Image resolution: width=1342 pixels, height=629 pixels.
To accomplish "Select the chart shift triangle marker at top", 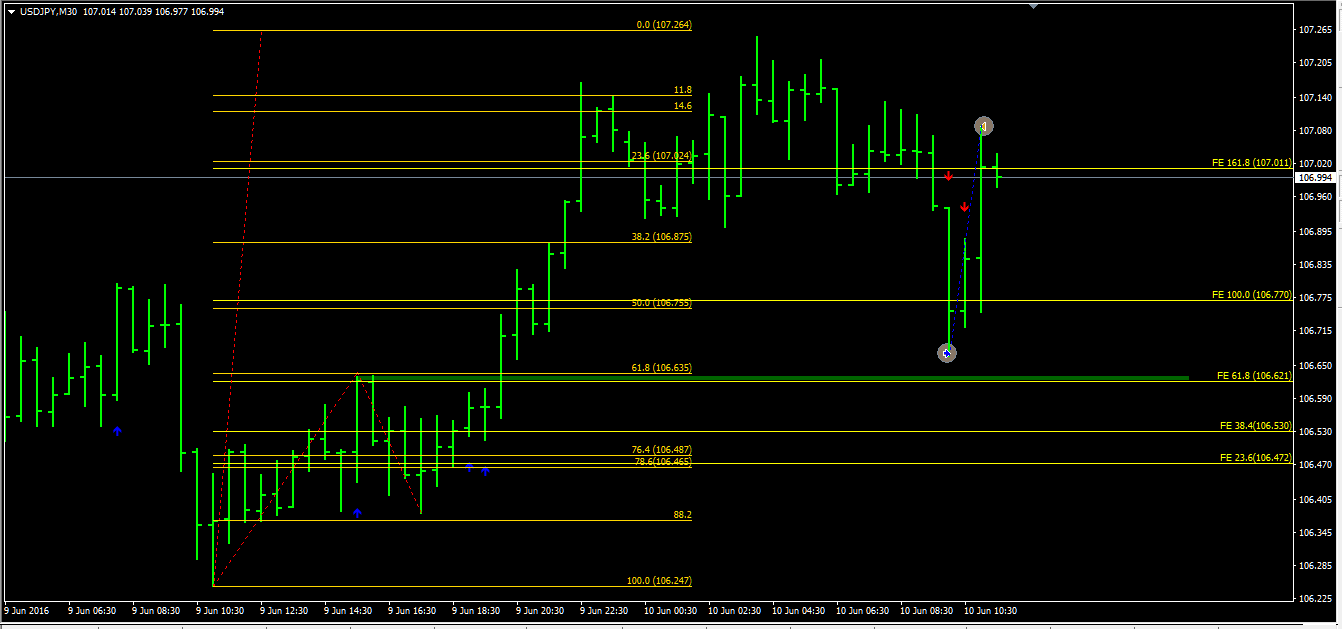I will click(1034, 5).
